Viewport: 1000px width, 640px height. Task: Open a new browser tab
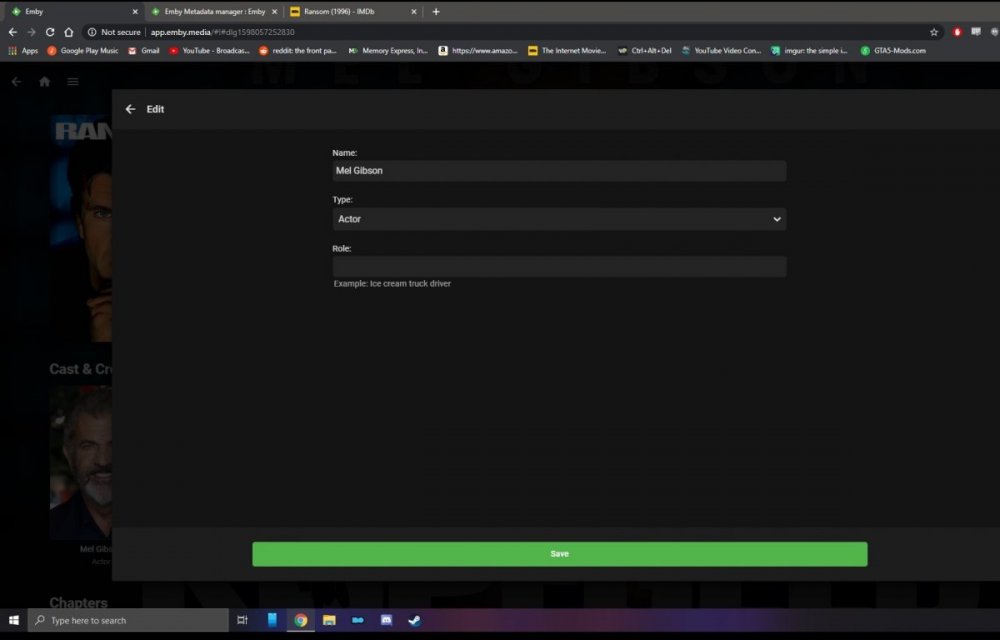[x=436, y=11]
